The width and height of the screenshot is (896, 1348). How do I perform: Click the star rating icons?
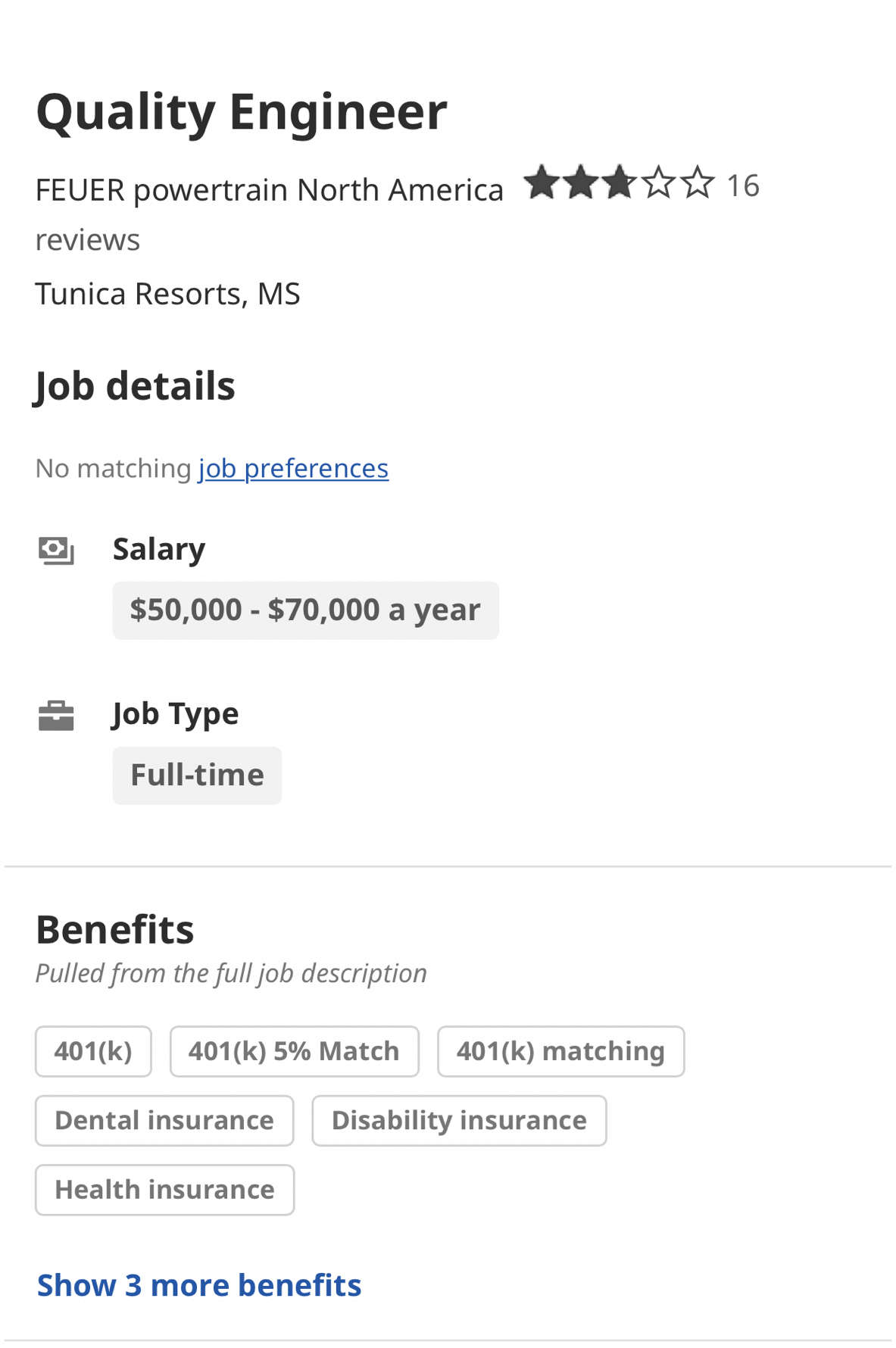click(618, 184)
